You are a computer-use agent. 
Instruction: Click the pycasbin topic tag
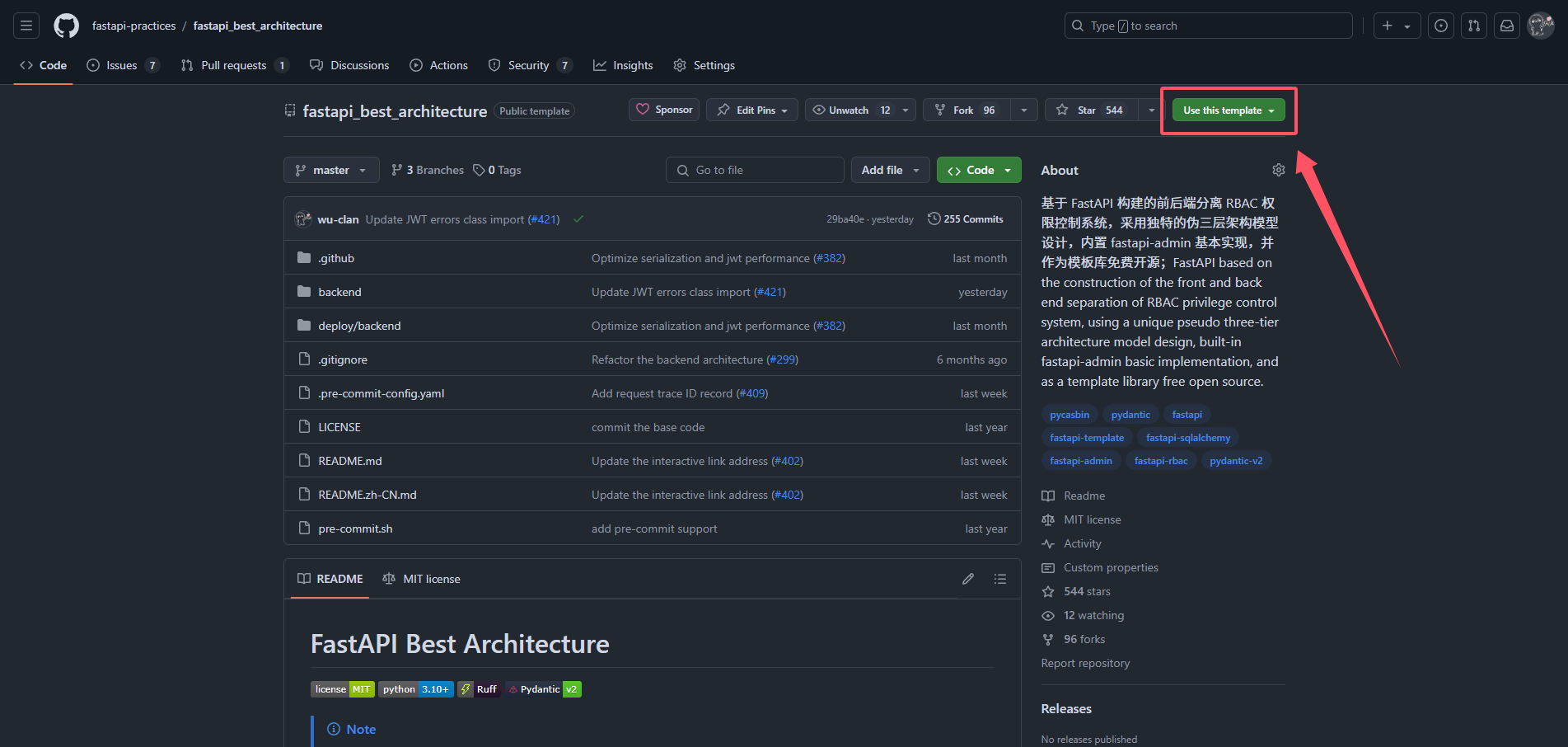pyautogui.click(x=1070, y=415)
